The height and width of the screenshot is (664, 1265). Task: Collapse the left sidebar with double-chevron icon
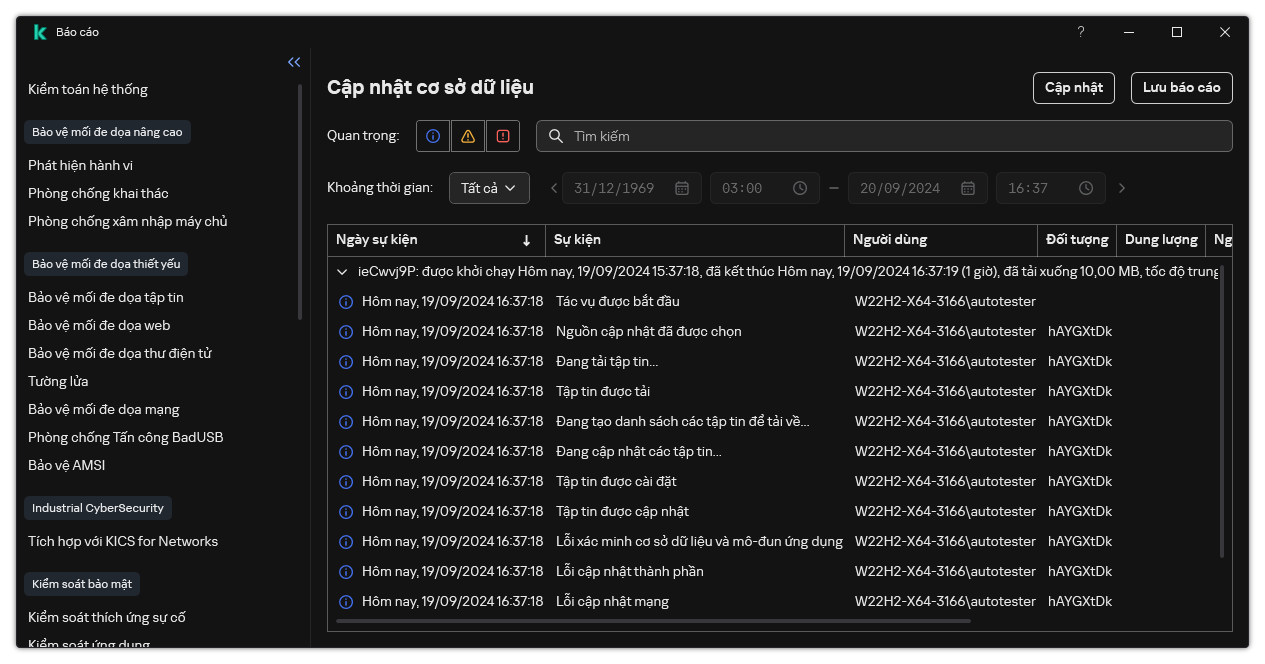(294, 62)
